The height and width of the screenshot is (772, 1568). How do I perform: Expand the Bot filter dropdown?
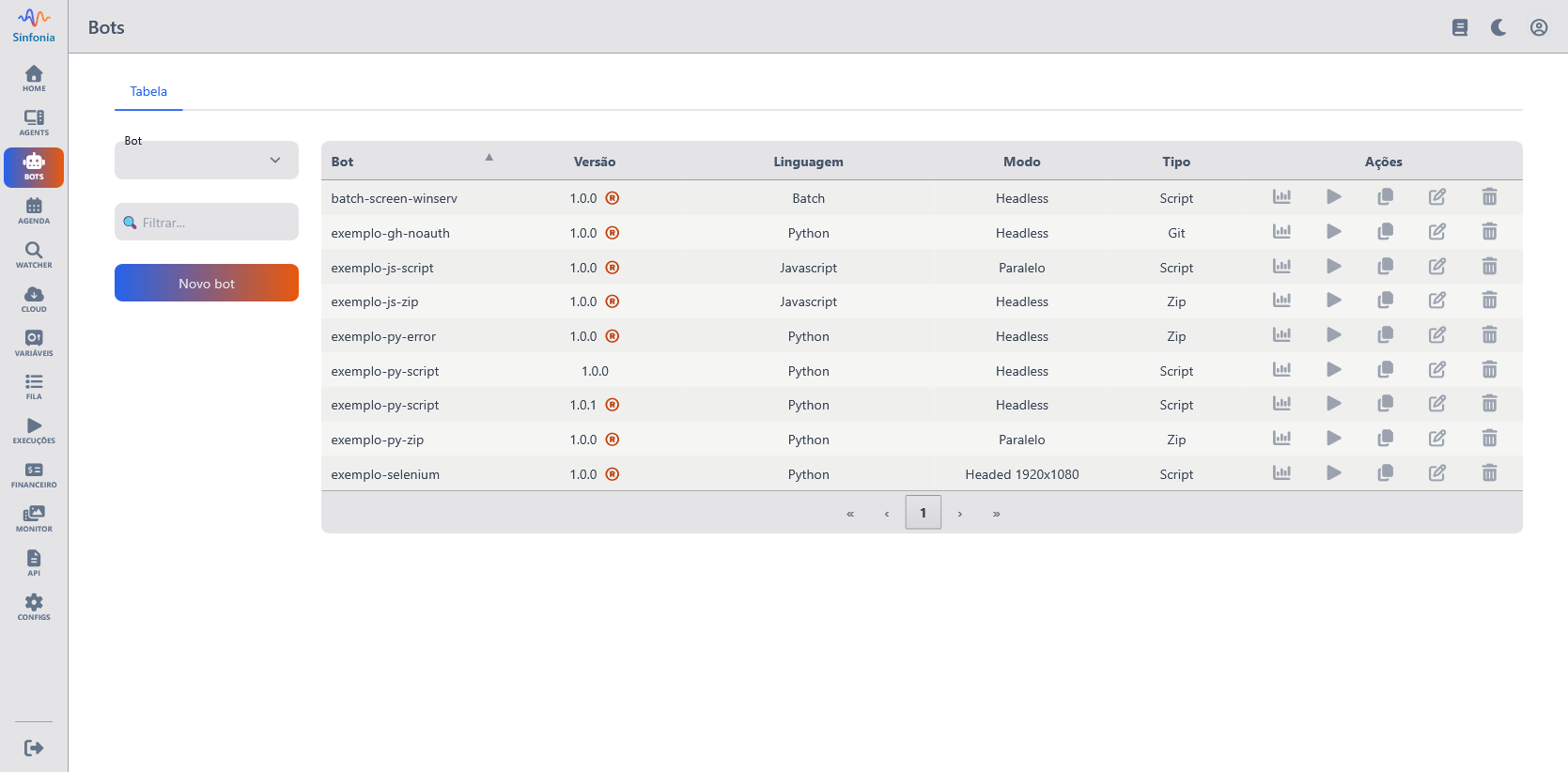tap(207, 161)
